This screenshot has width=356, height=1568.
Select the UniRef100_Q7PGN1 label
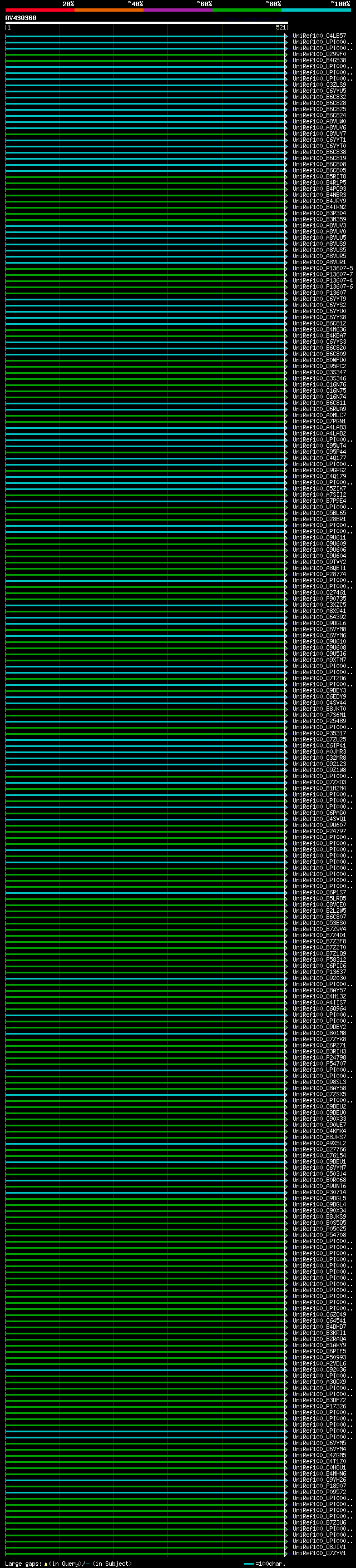click(319, 421)
